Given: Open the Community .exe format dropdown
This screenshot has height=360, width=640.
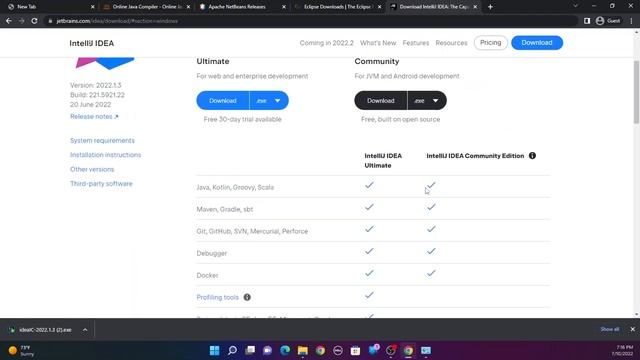Looking at the screenshot, I should pyautogui.click(x=427, y=100).
